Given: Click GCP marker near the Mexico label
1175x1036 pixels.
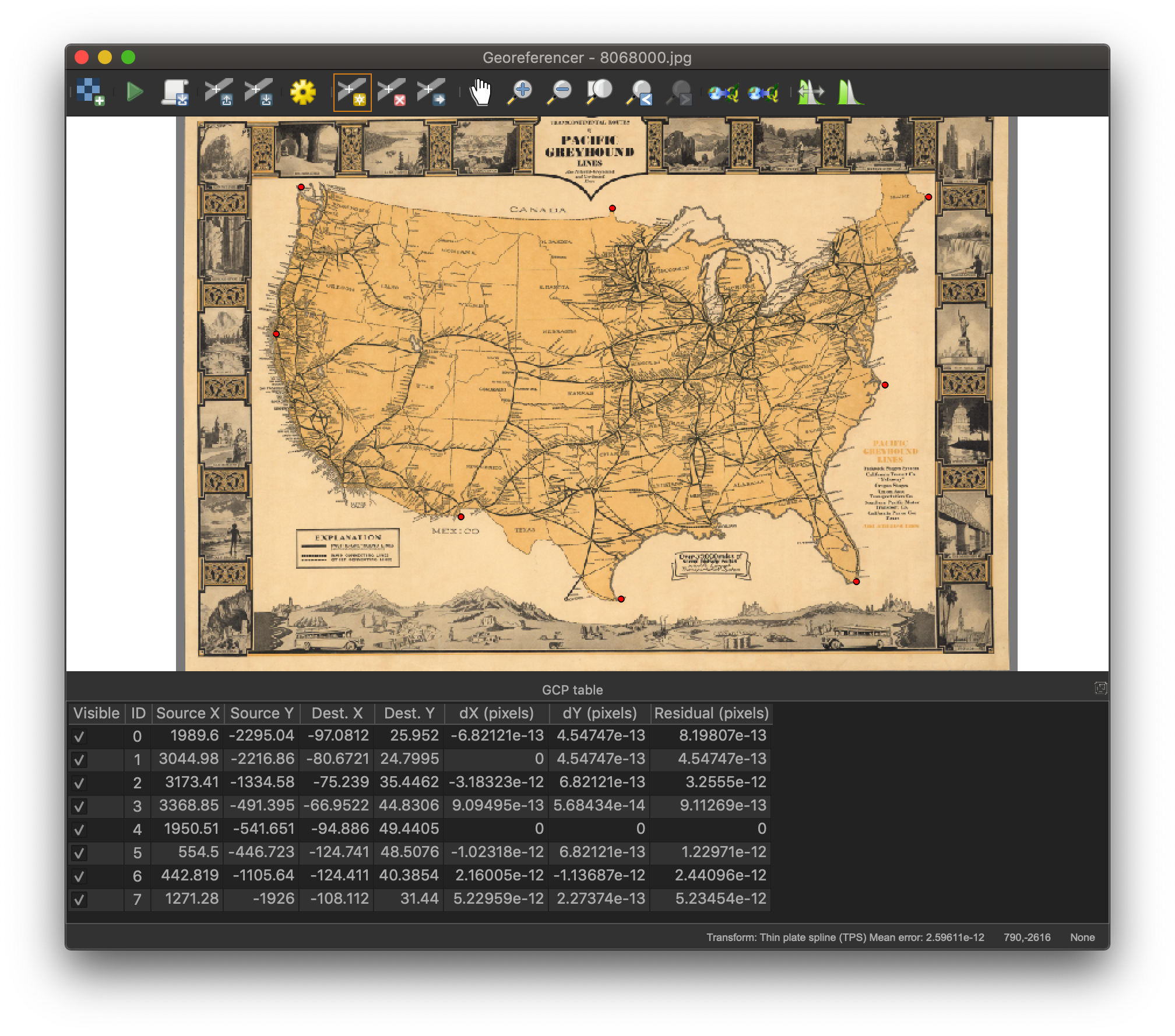Looking at the screenshot, I should click(461, 517).
